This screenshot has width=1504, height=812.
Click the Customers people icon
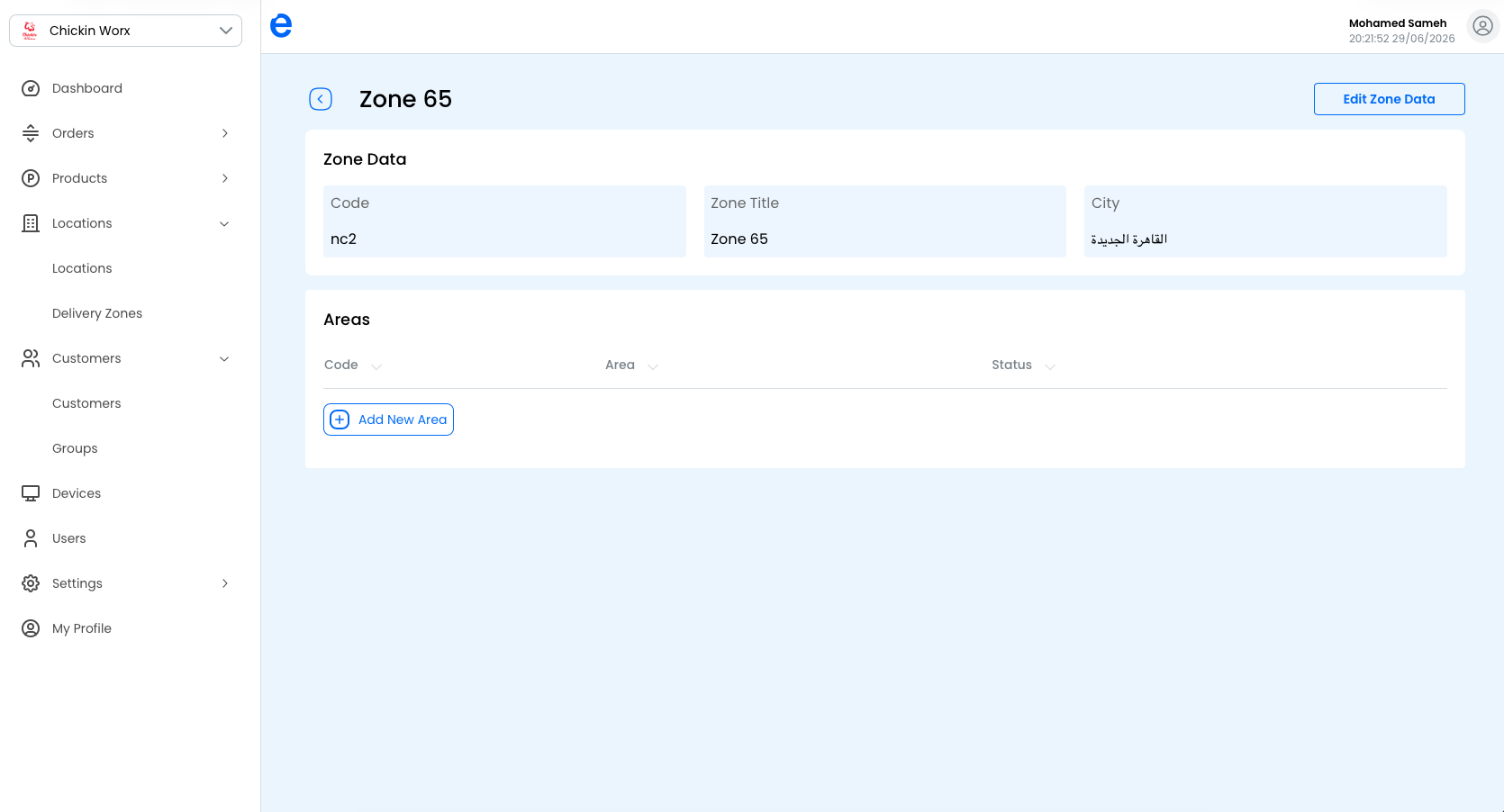click(x=31, y=358)
